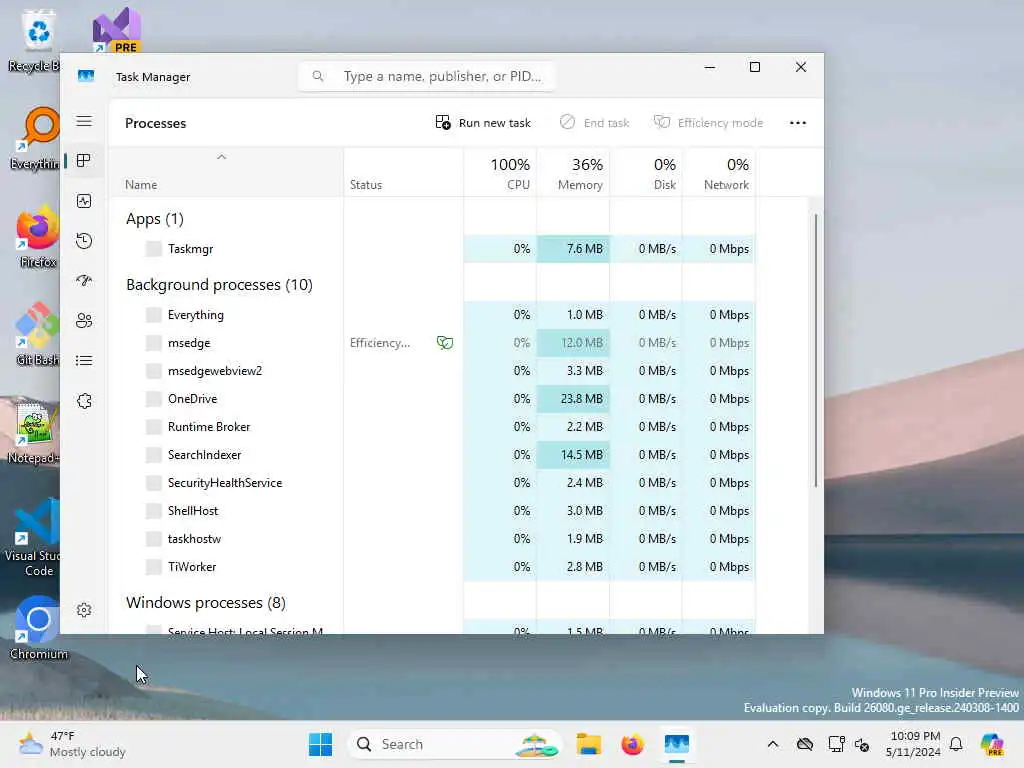This screenshot has width=1024, height=768.
Task: Click the Task Manager title bar app icon
Action: click(86, 76)
